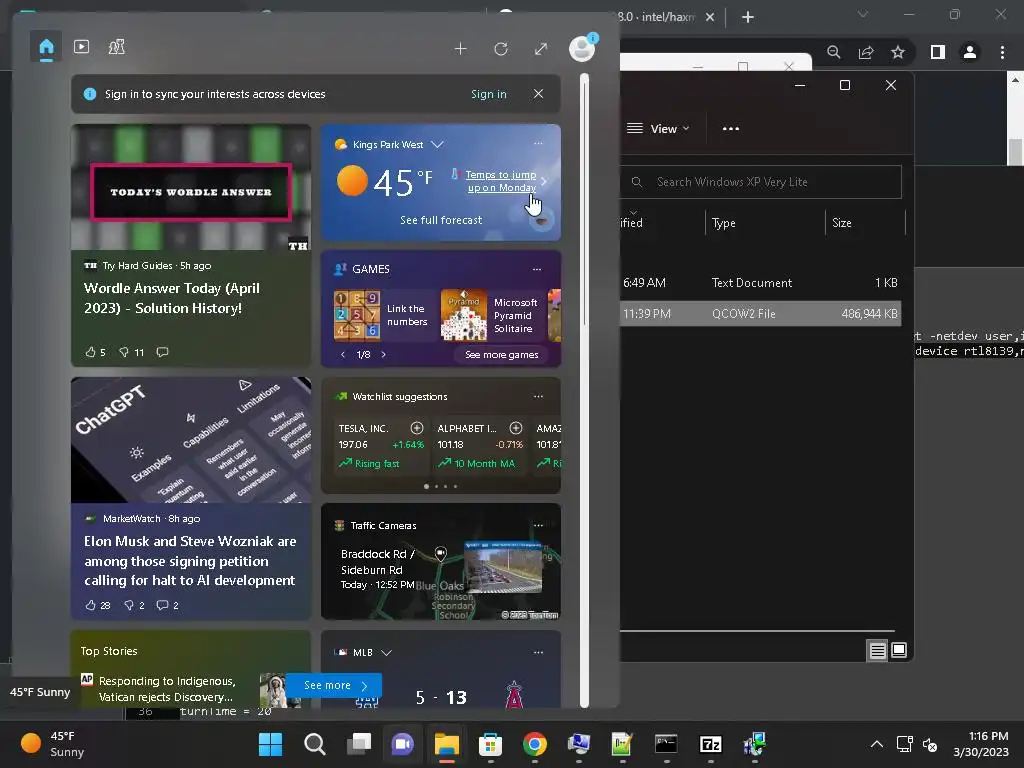Open the widgets profile avatar
The image size is (1024, 768).
tap(581, 48)
